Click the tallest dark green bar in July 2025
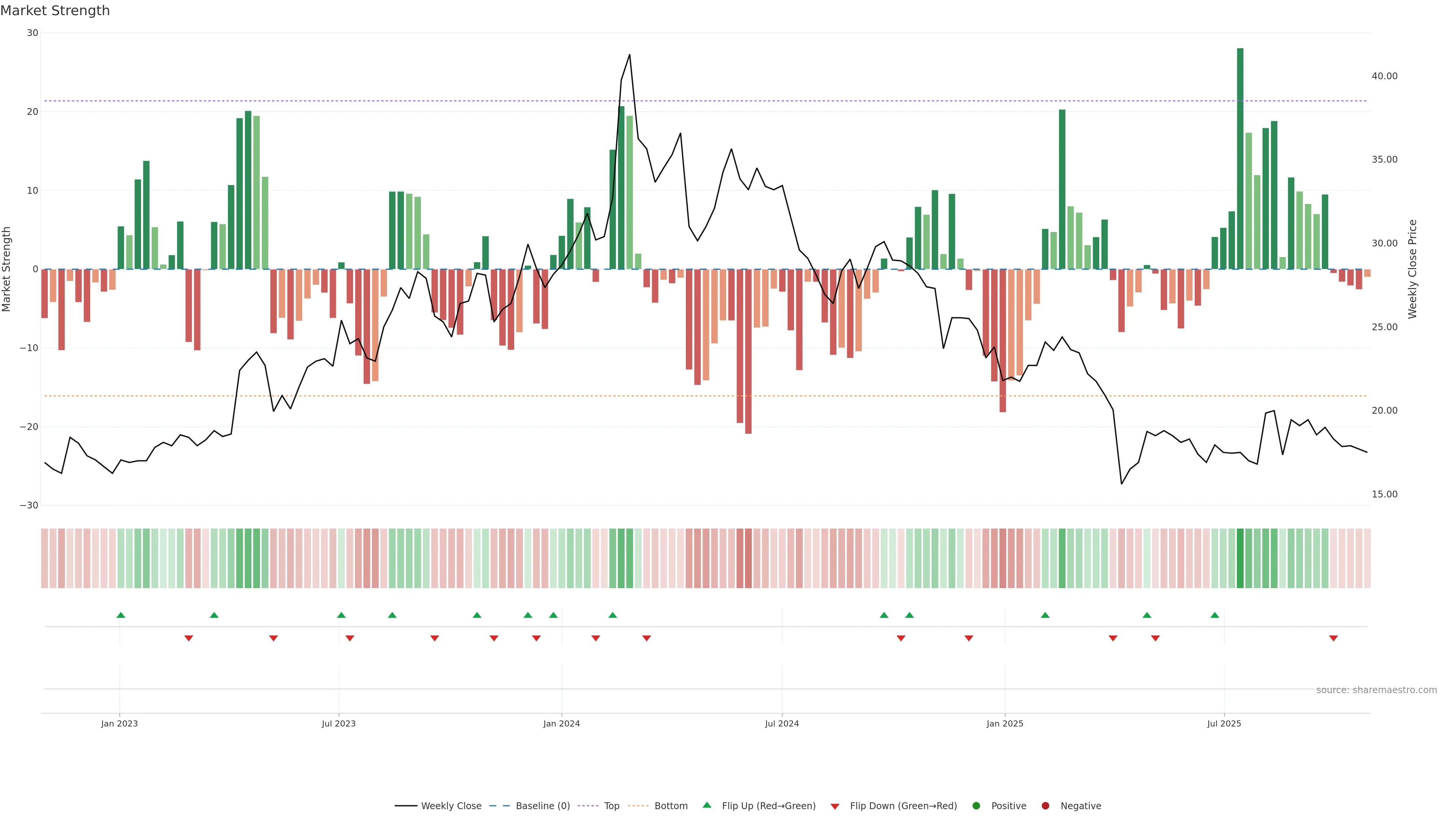Viewport: 1456px width, 819px height. click(x=1240, y=158)
